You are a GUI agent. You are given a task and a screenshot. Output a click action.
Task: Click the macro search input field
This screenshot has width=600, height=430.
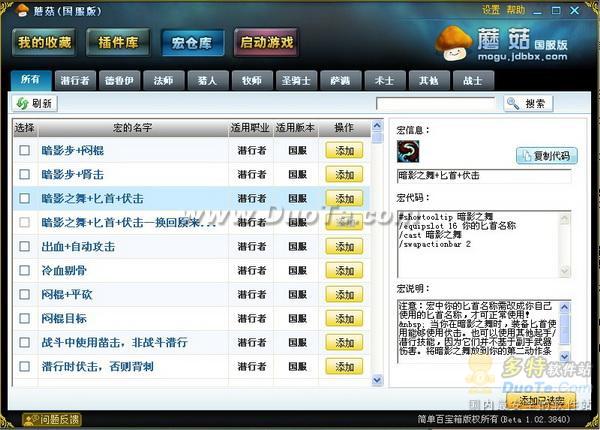tap(437, 103)
